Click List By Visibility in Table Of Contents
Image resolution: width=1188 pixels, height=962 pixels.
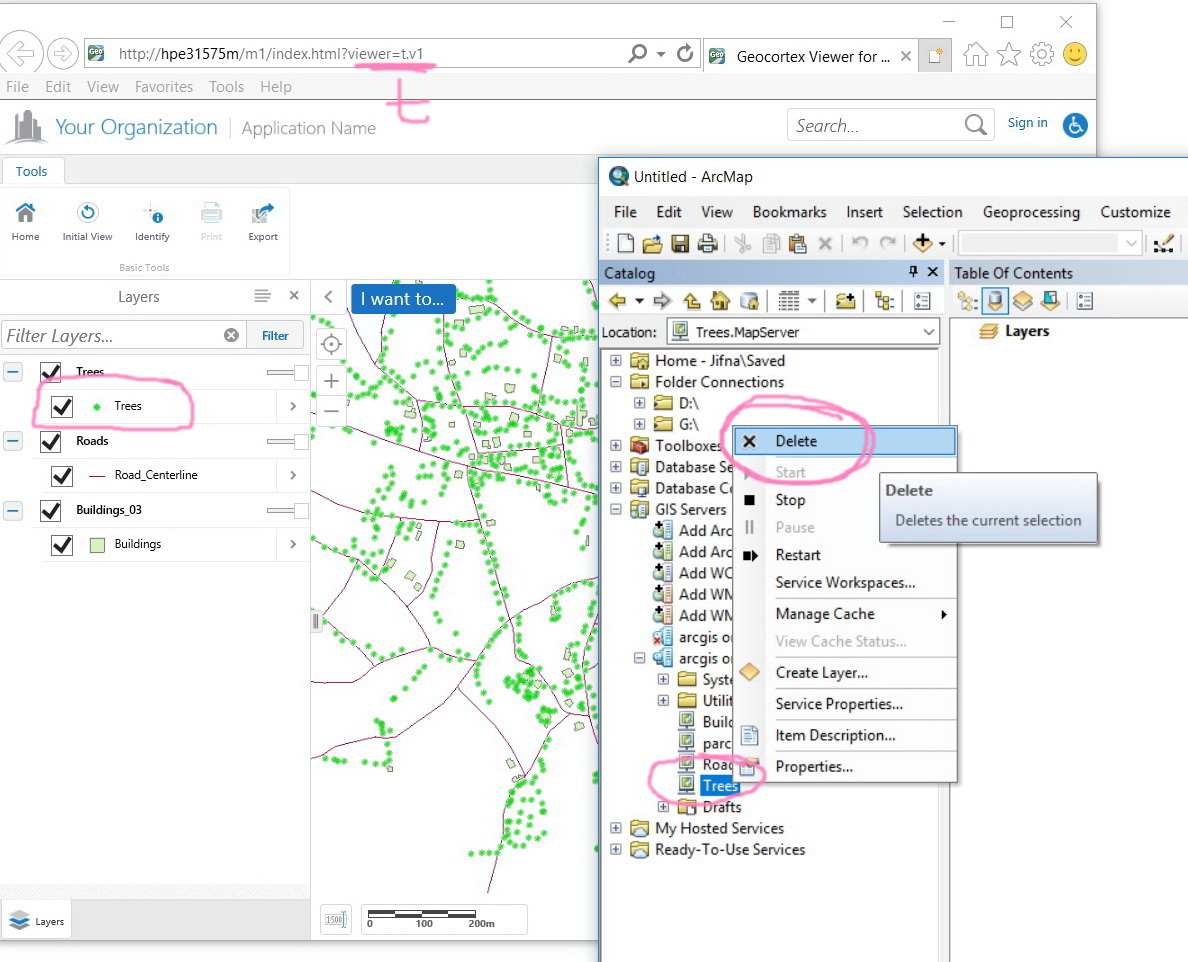pos(1023,301)
